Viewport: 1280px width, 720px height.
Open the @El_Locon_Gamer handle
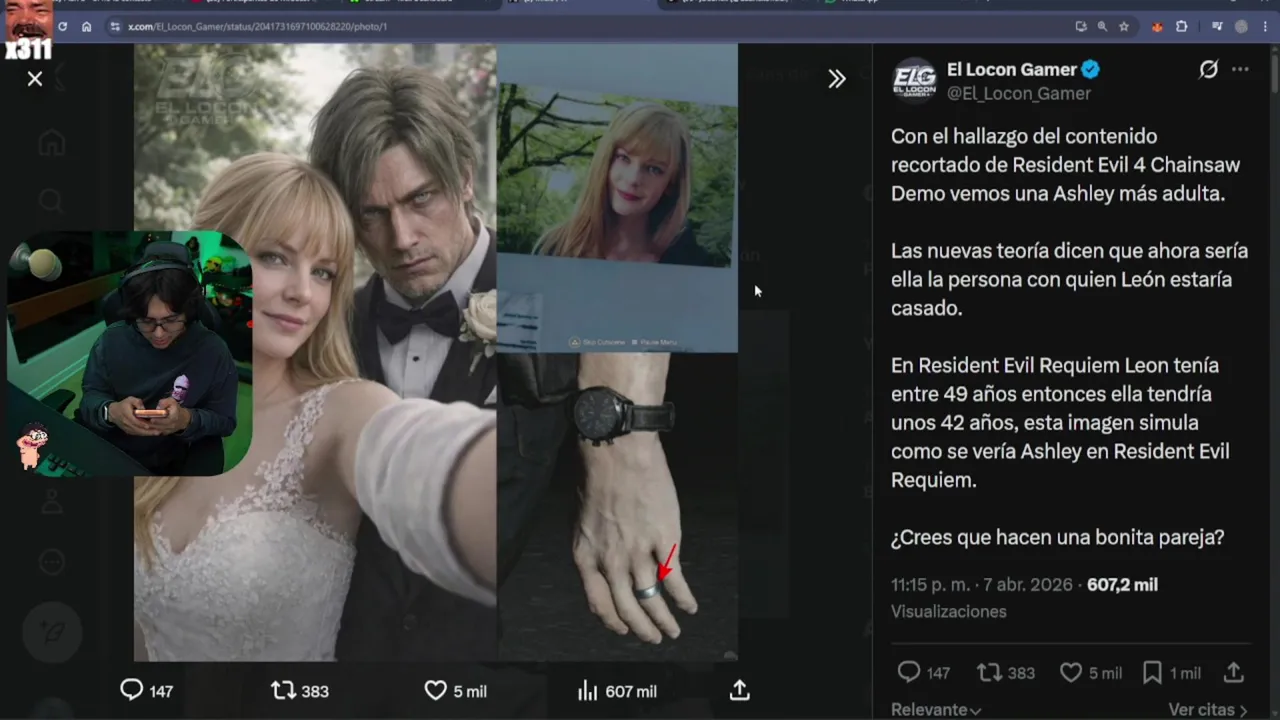(1019, 93)
